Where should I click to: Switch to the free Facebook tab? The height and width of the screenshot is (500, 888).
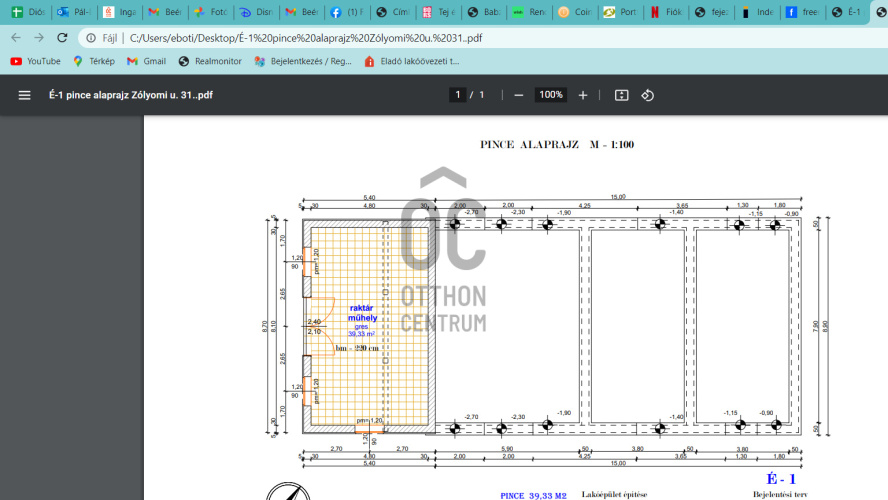(x=803, y=12)
